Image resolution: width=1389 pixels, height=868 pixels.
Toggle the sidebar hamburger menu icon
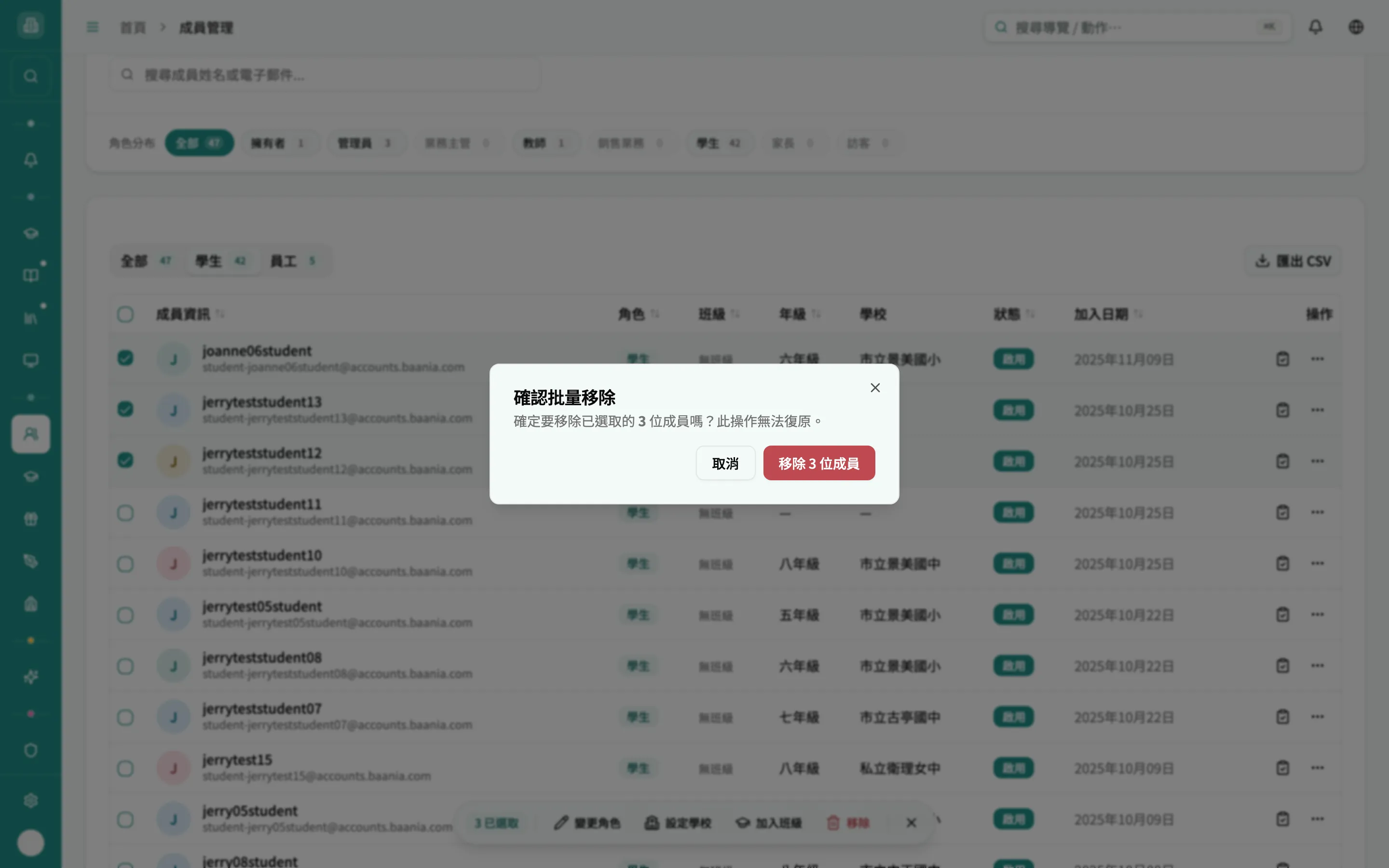click(93, 27)
